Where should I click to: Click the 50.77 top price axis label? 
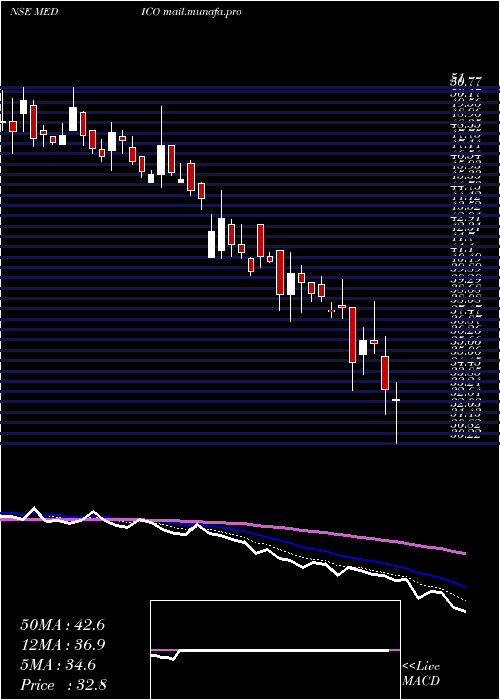tap(466, 81)
